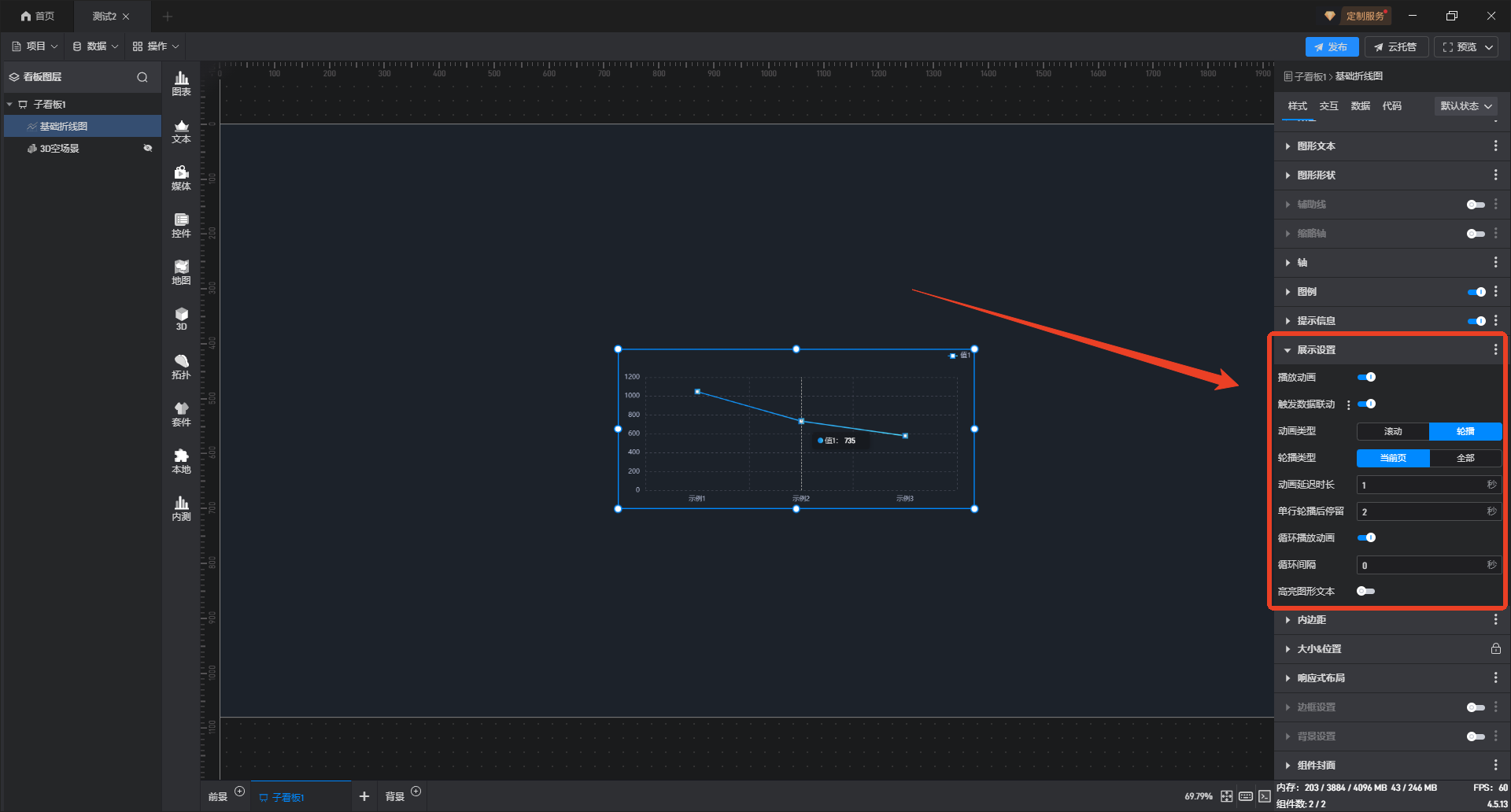Open the 3D component panel
This screenshot has height=812, width=1511.
coord(181,319)
